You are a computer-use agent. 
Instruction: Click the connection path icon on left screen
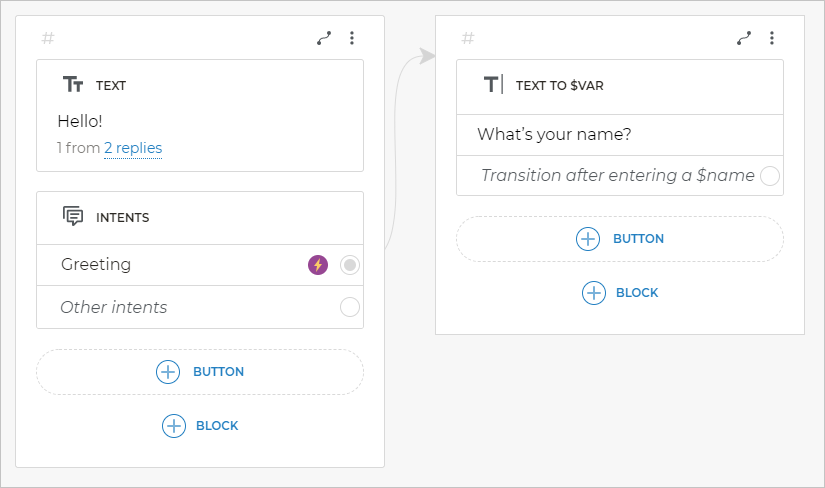tap(324, 38)
